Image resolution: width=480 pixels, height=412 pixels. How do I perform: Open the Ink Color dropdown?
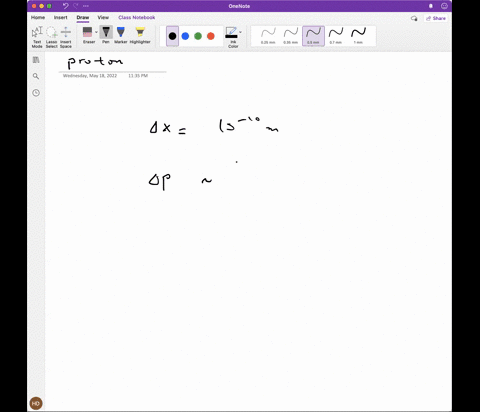[234, 37]
